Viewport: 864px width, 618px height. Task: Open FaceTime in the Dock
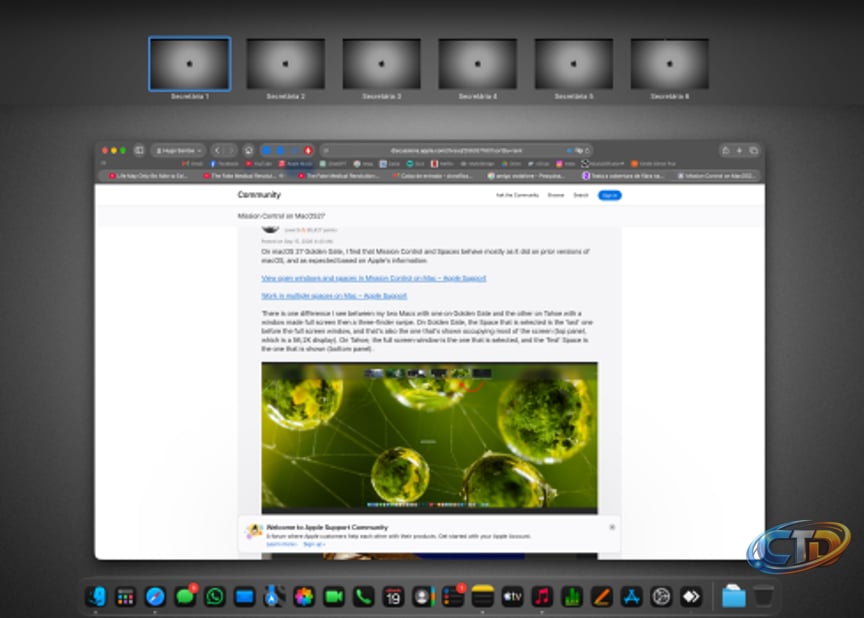click(x=334, y=597)
